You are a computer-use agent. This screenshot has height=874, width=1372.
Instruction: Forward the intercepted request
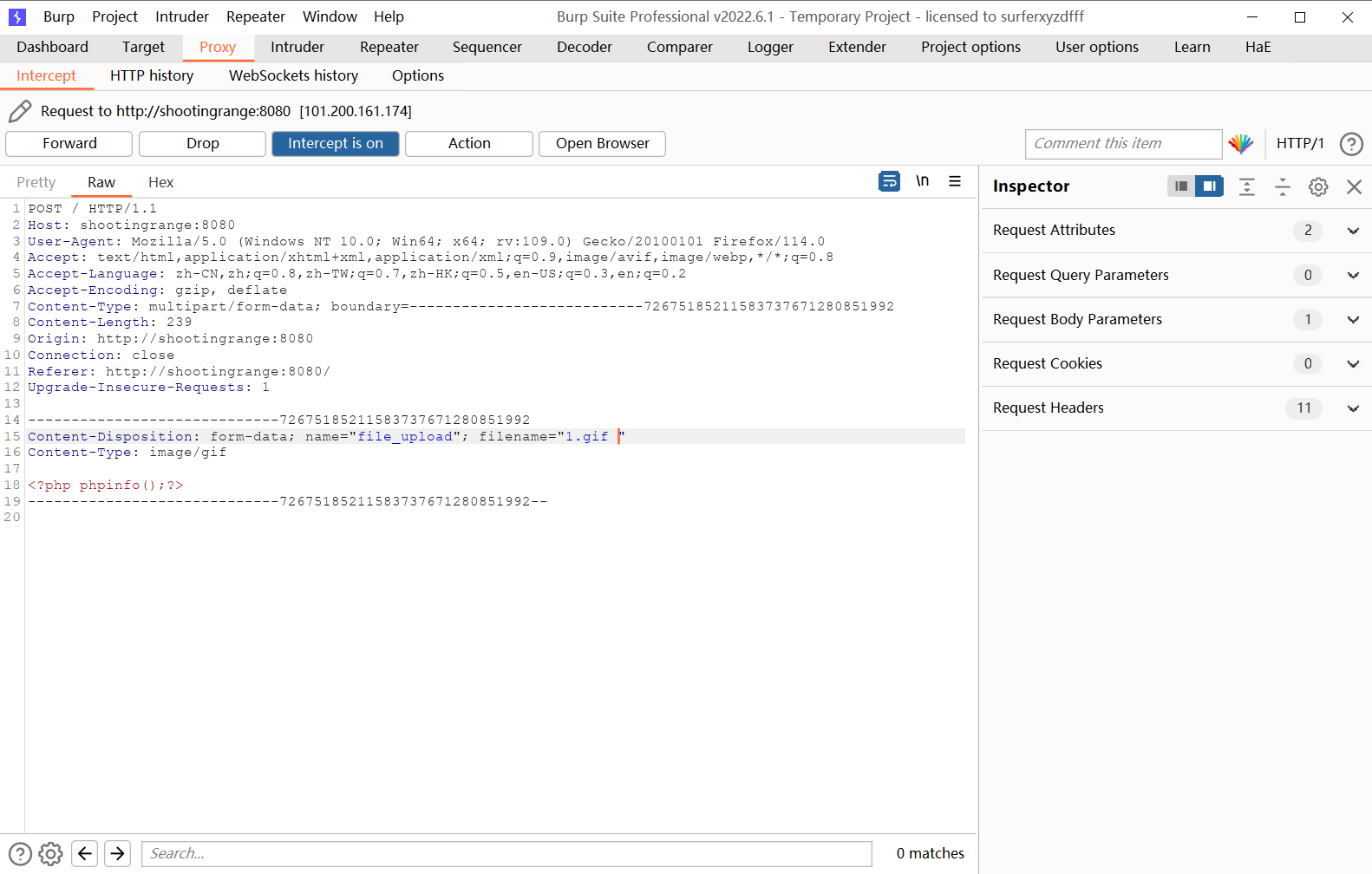click(x=69, y=144)
